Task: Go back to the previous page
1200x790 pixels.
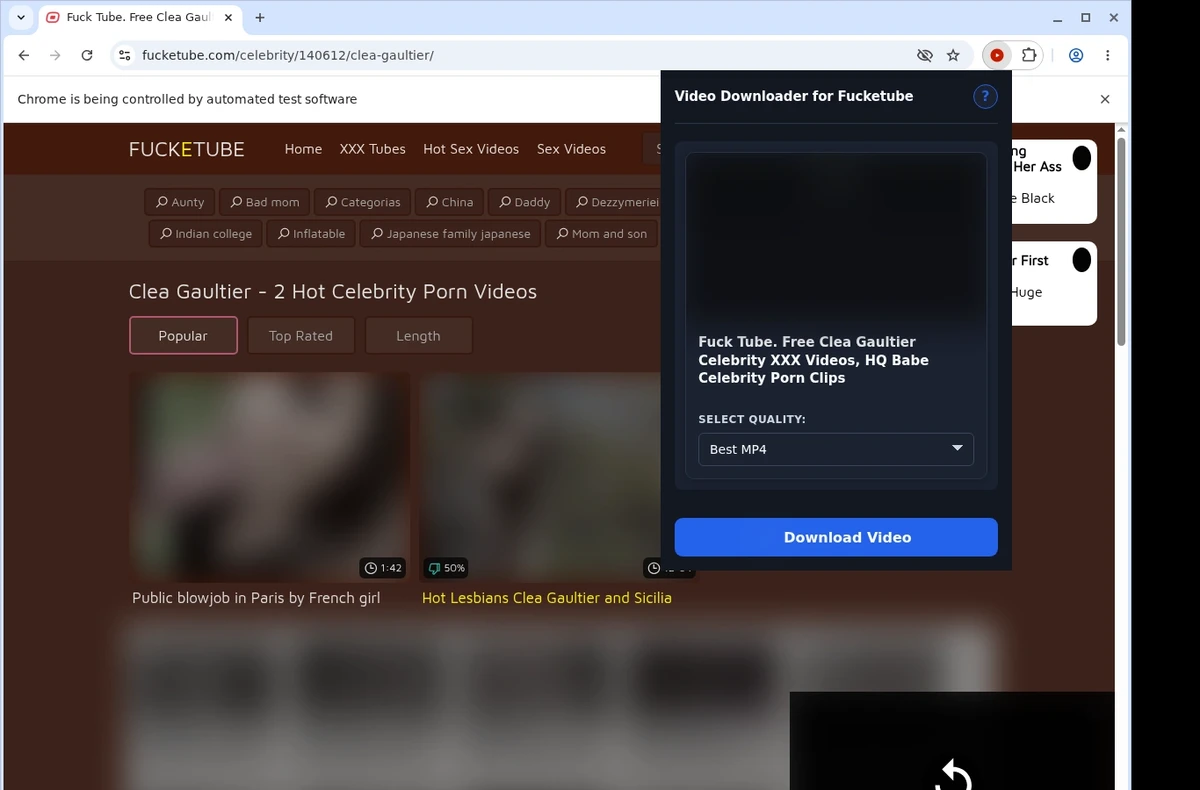Action: click(x=24, y=55)
